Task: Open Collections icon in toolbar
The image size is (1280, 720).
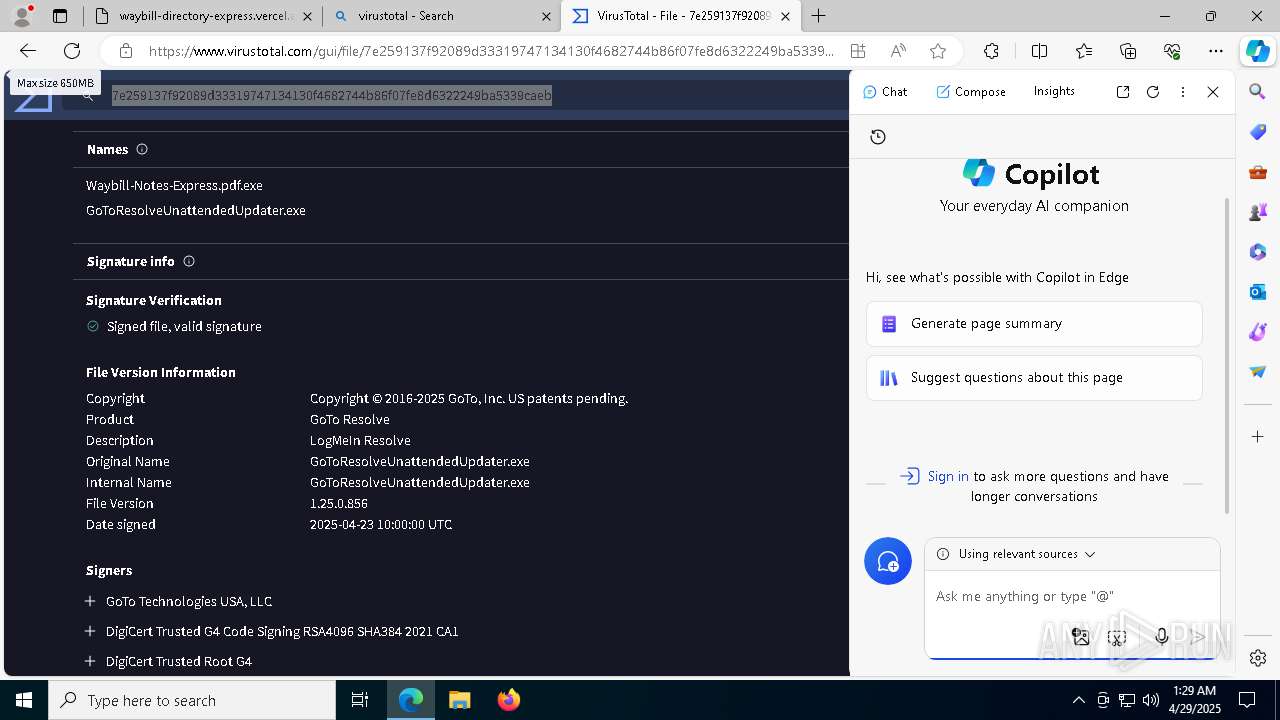Action: click(1128, 51)
